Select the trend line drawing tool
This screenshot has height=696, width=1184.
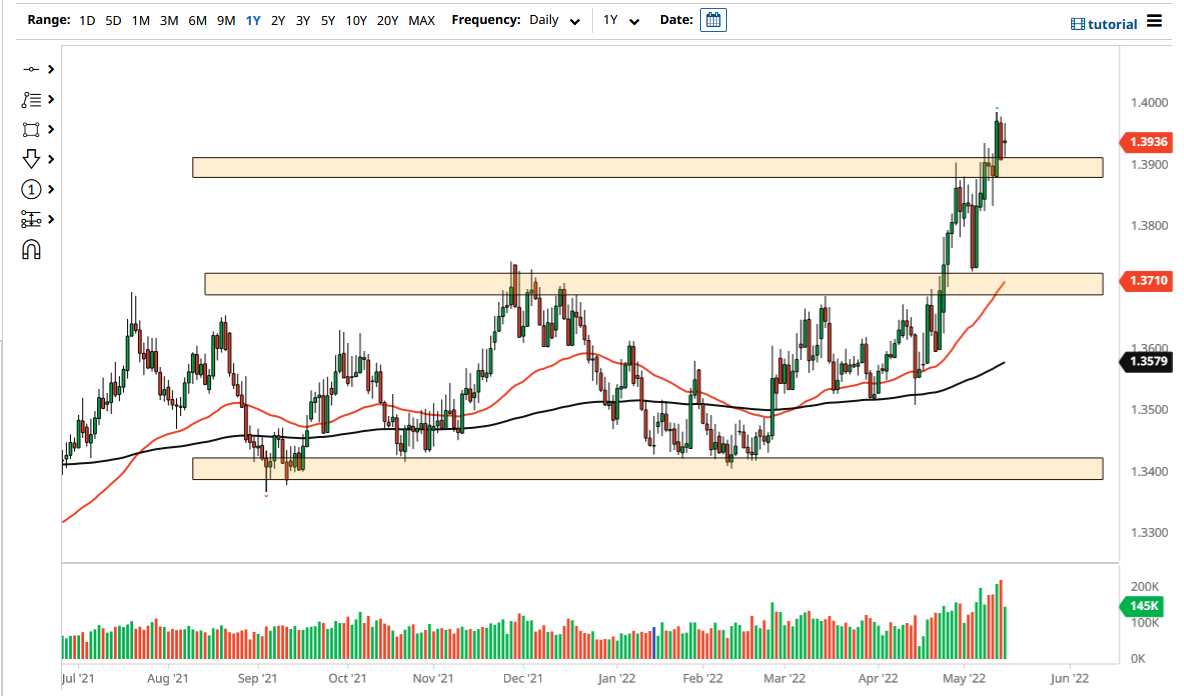(x=30, y=69)
